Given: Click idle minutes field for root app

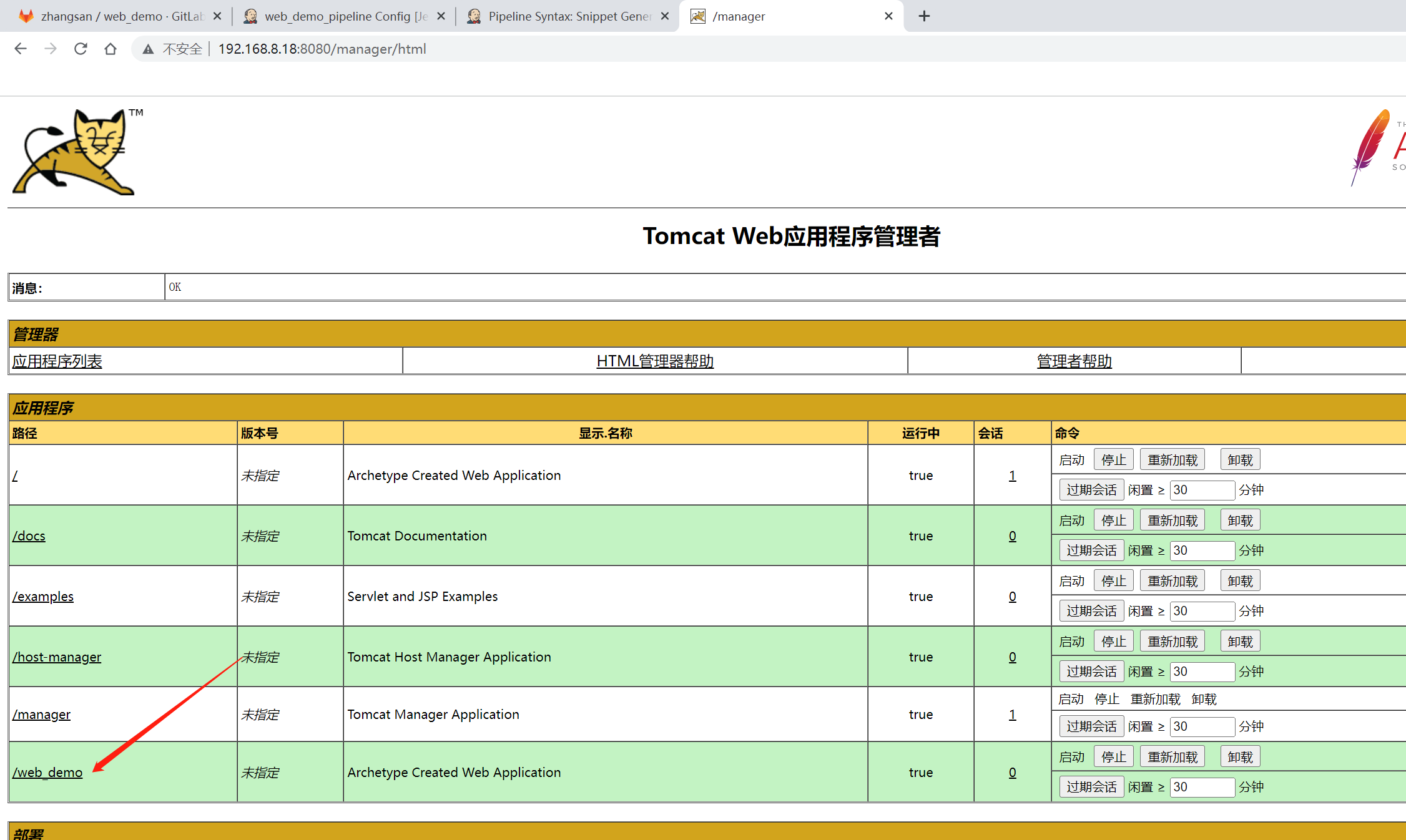Looking at the screenshot, I should [1202, 490].
